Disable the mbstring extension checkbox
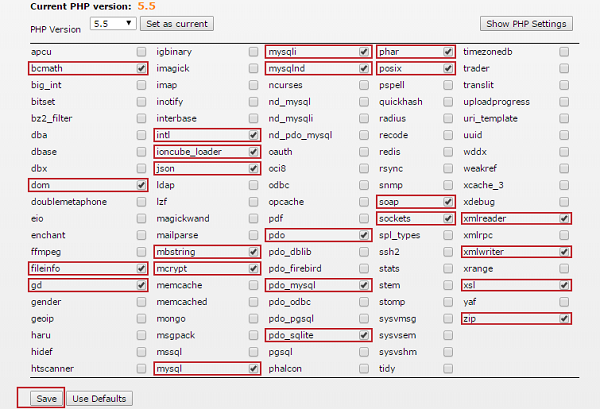Screen dimensions: 600x409 point(252,251)
